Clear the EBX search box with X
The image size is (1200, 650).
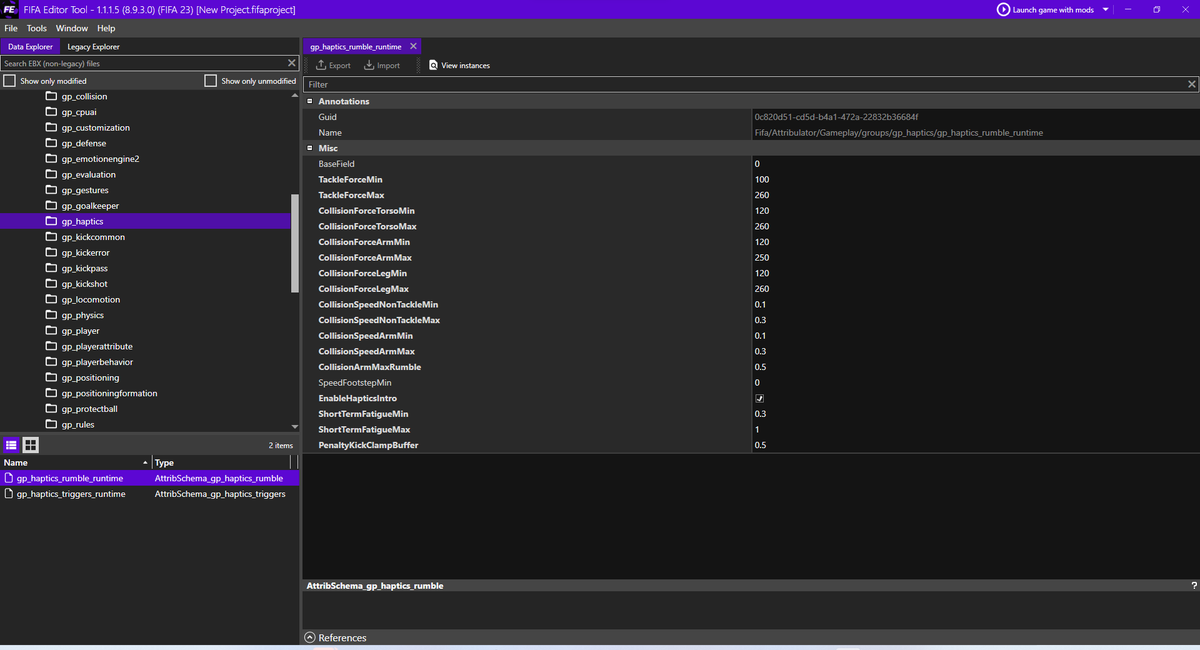291,63
